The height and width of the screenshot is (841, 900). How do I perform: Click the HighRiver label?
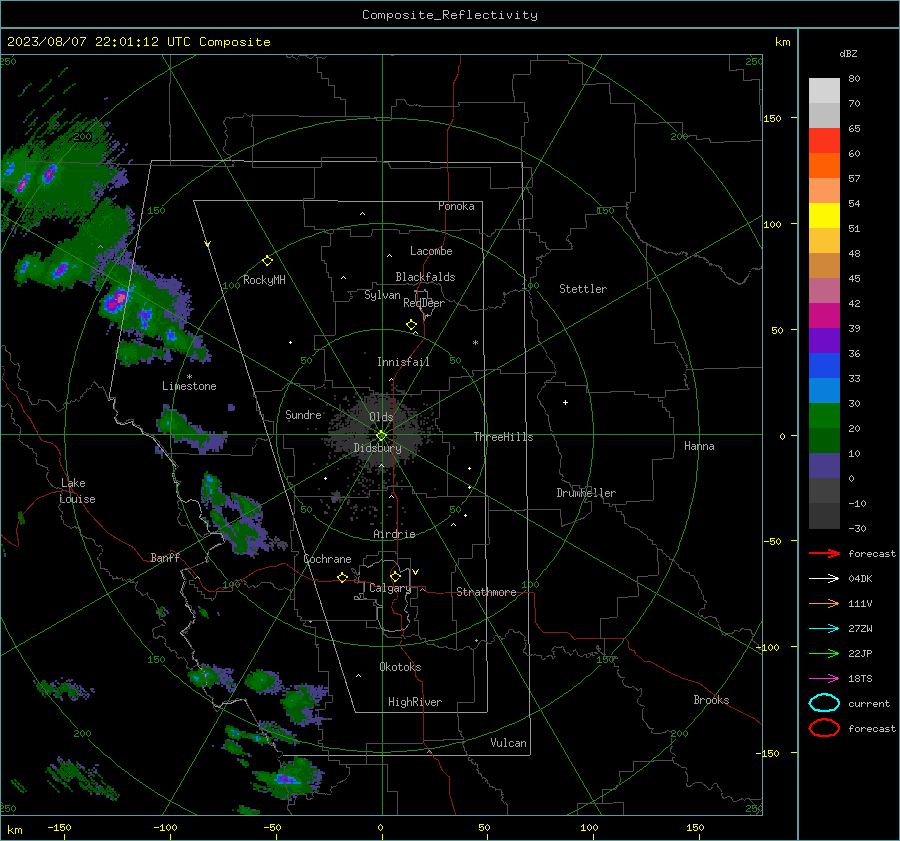414,702
